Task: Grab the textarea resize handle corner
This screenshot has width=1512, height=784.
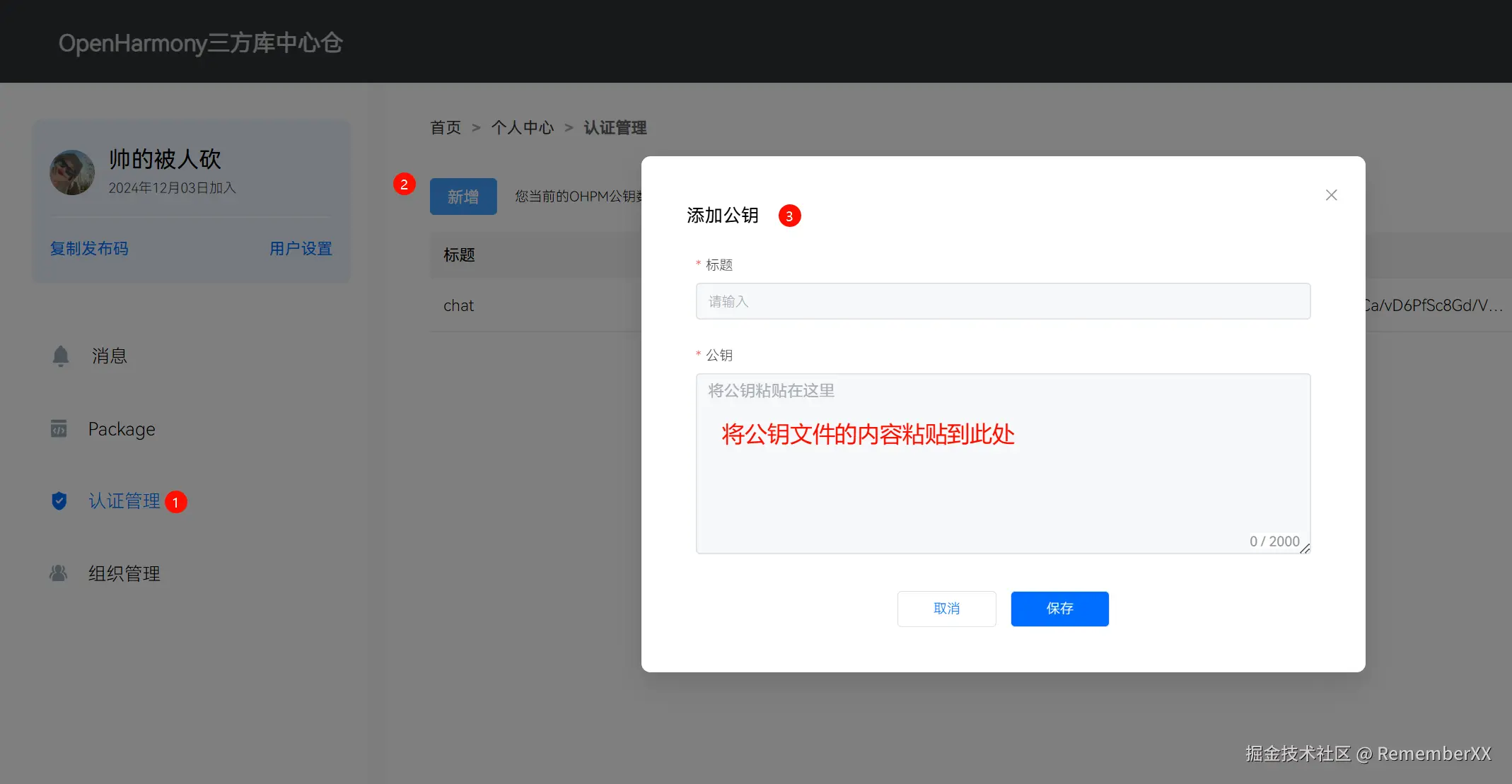Action: pyautogui.click(x=1305, y=549)
